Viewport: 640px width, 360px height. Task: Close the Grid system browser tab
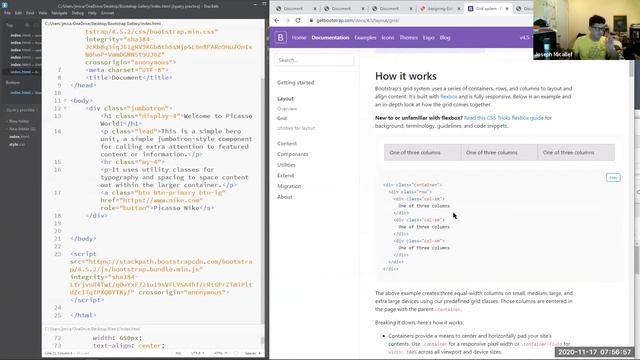(507, 9)
